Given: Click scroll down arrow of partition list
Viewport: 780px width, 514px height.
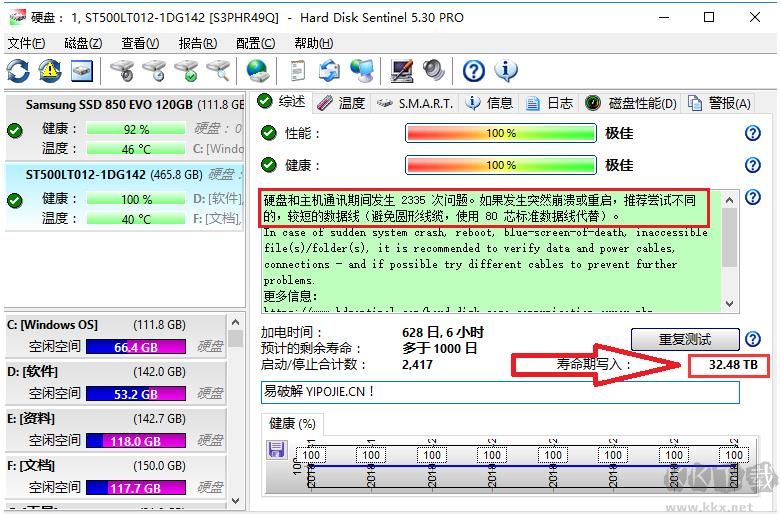Looking at the screenshot, I should pos(236,501).
